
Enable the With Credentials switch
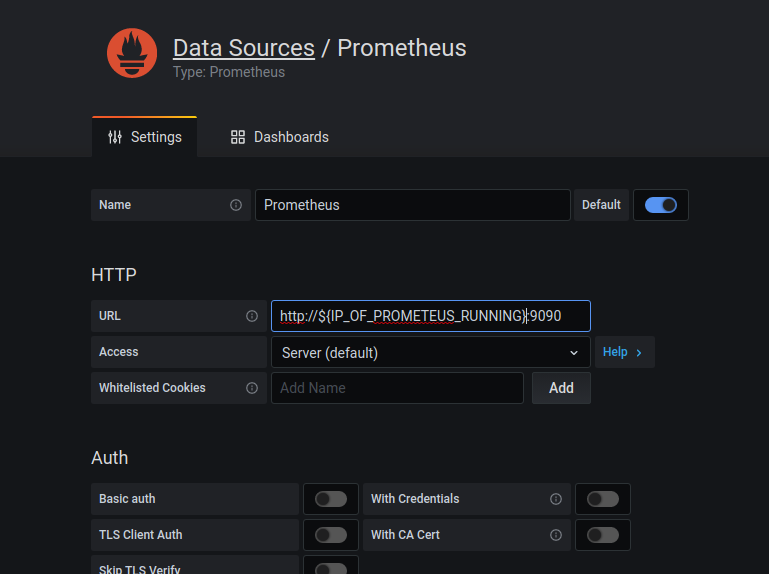tap(603, 499)
